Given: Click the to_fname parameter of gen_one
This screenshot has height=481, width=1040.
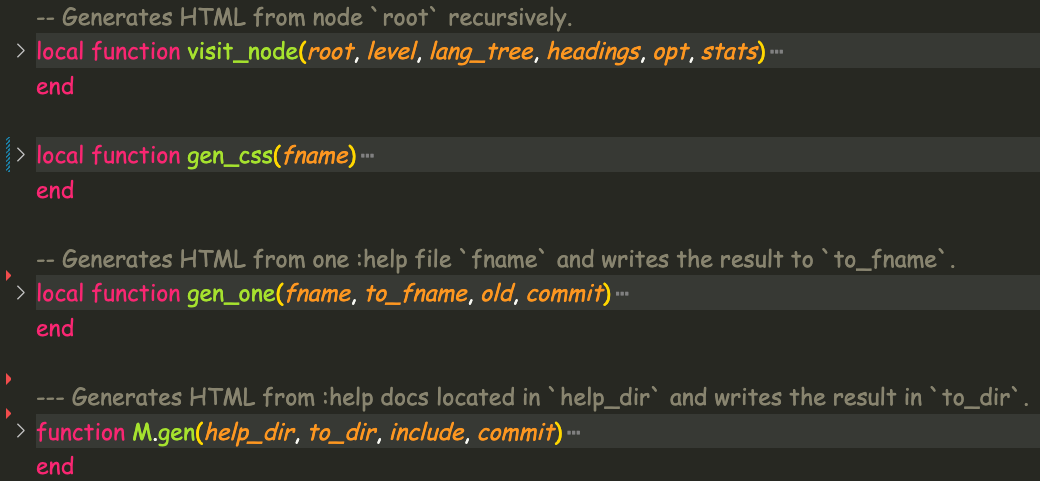Looking at the screenshot, I should [x=416, y=294].
